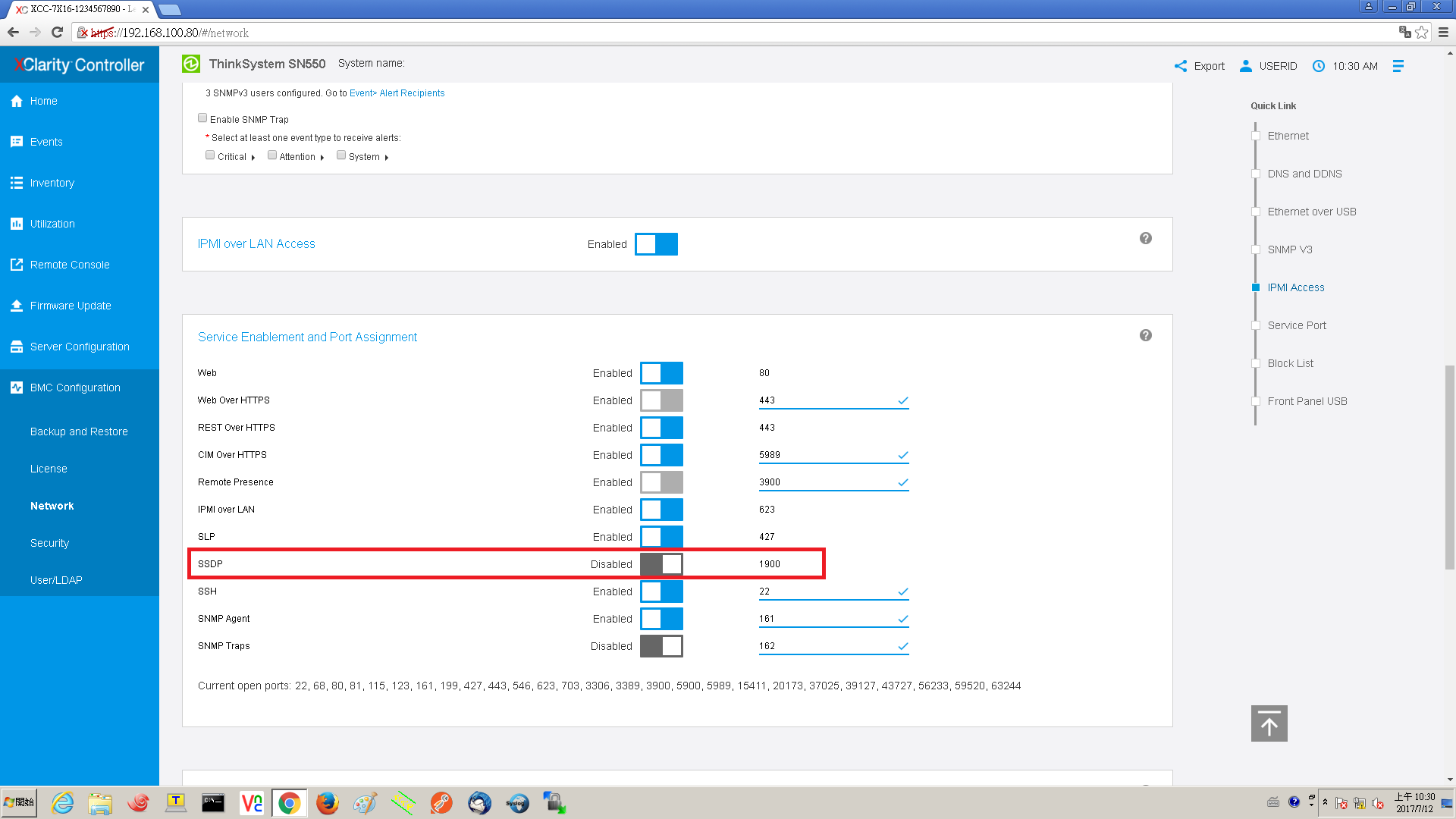Click the Utilization chart icon
Image resolution: width=1456 pixels, height=819 pixels.
point(17,224)
